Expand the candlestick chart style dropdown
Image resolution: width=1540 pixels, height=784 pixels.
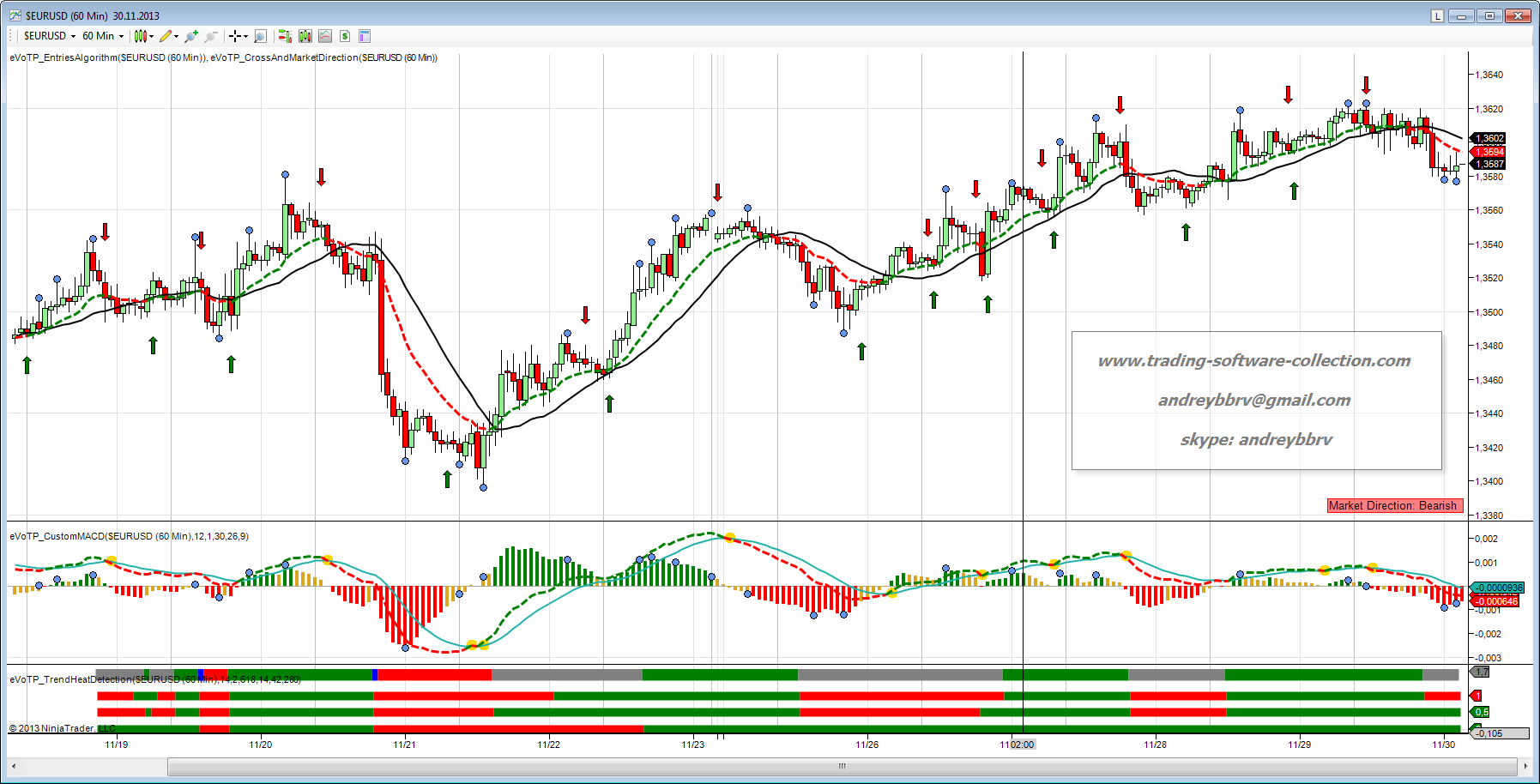click(144, 36)
